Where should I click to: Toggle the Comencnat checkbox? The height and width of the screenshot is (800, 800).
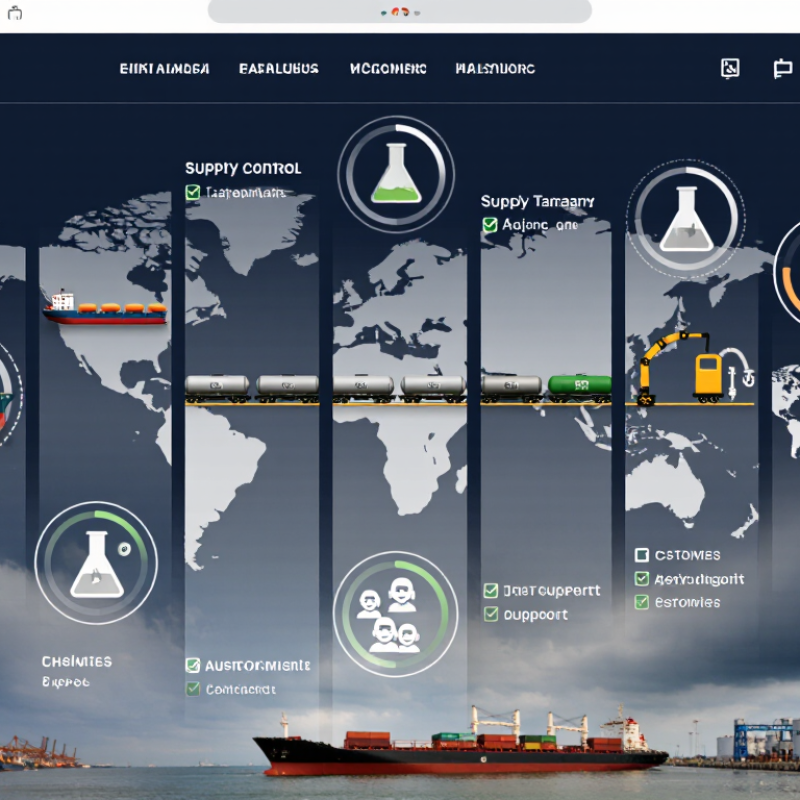pyautogui.click(x=193, y=689)
